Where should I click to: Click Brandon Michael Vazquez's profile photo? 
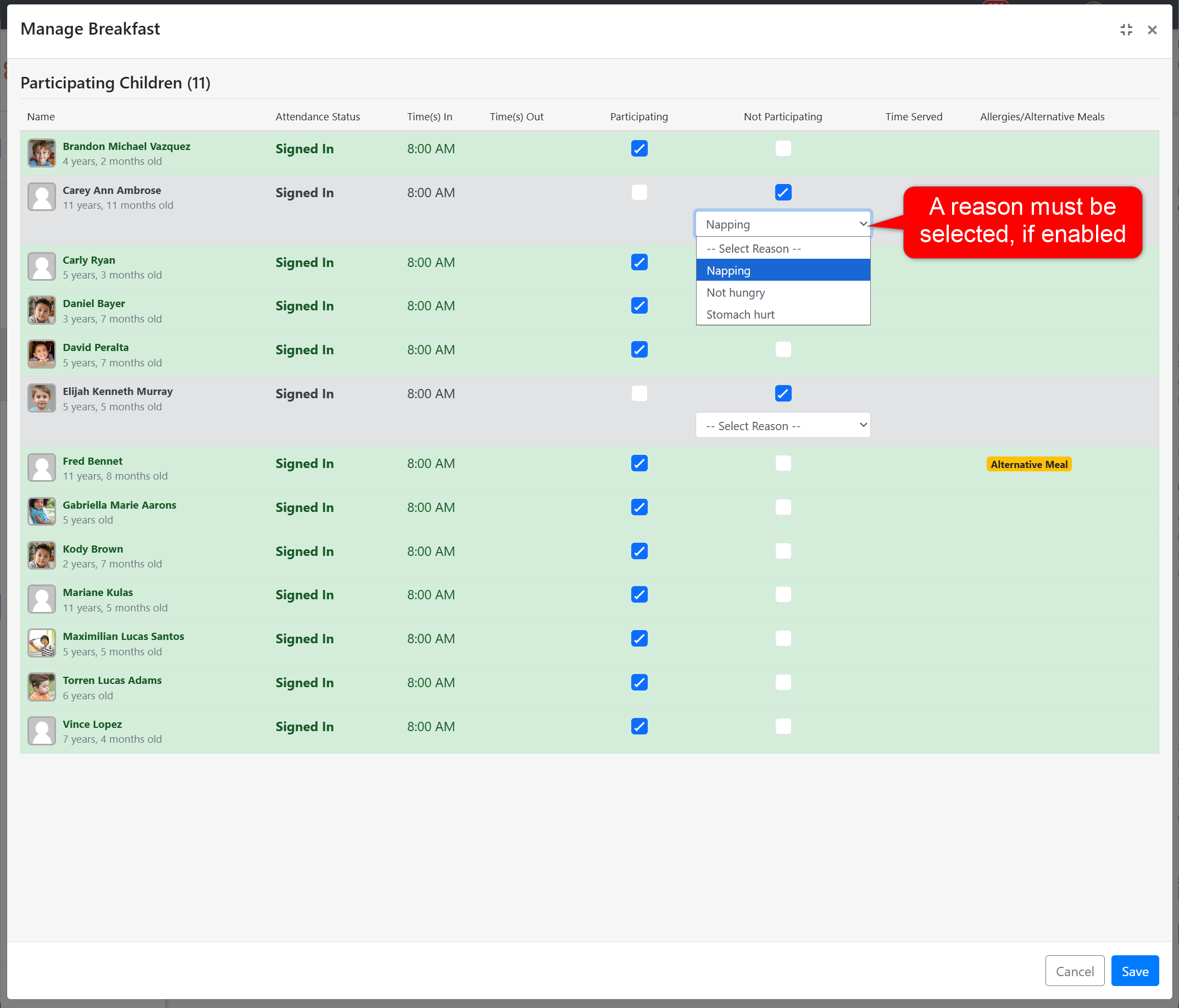[42, 154]
